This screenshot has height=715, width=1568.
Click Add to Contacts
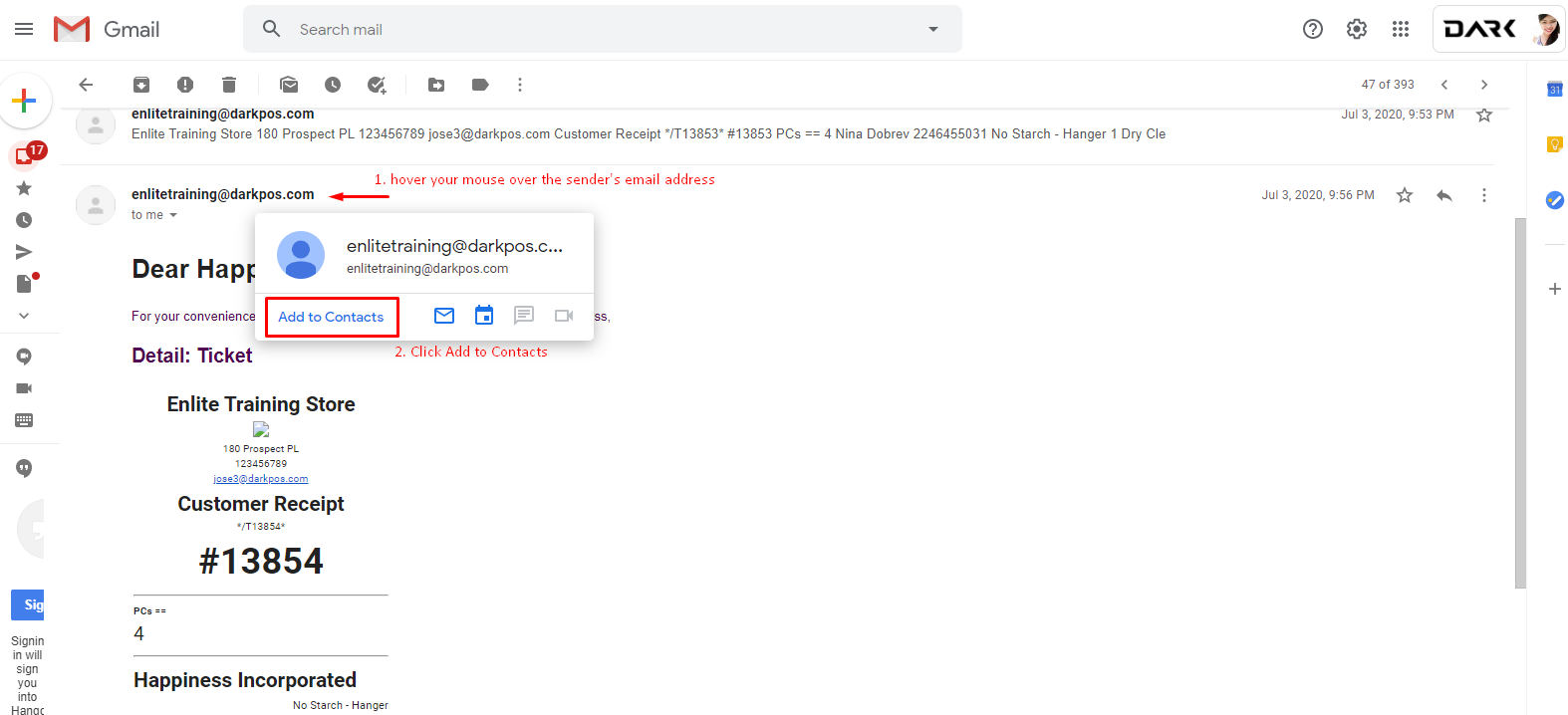pos(331,317)
